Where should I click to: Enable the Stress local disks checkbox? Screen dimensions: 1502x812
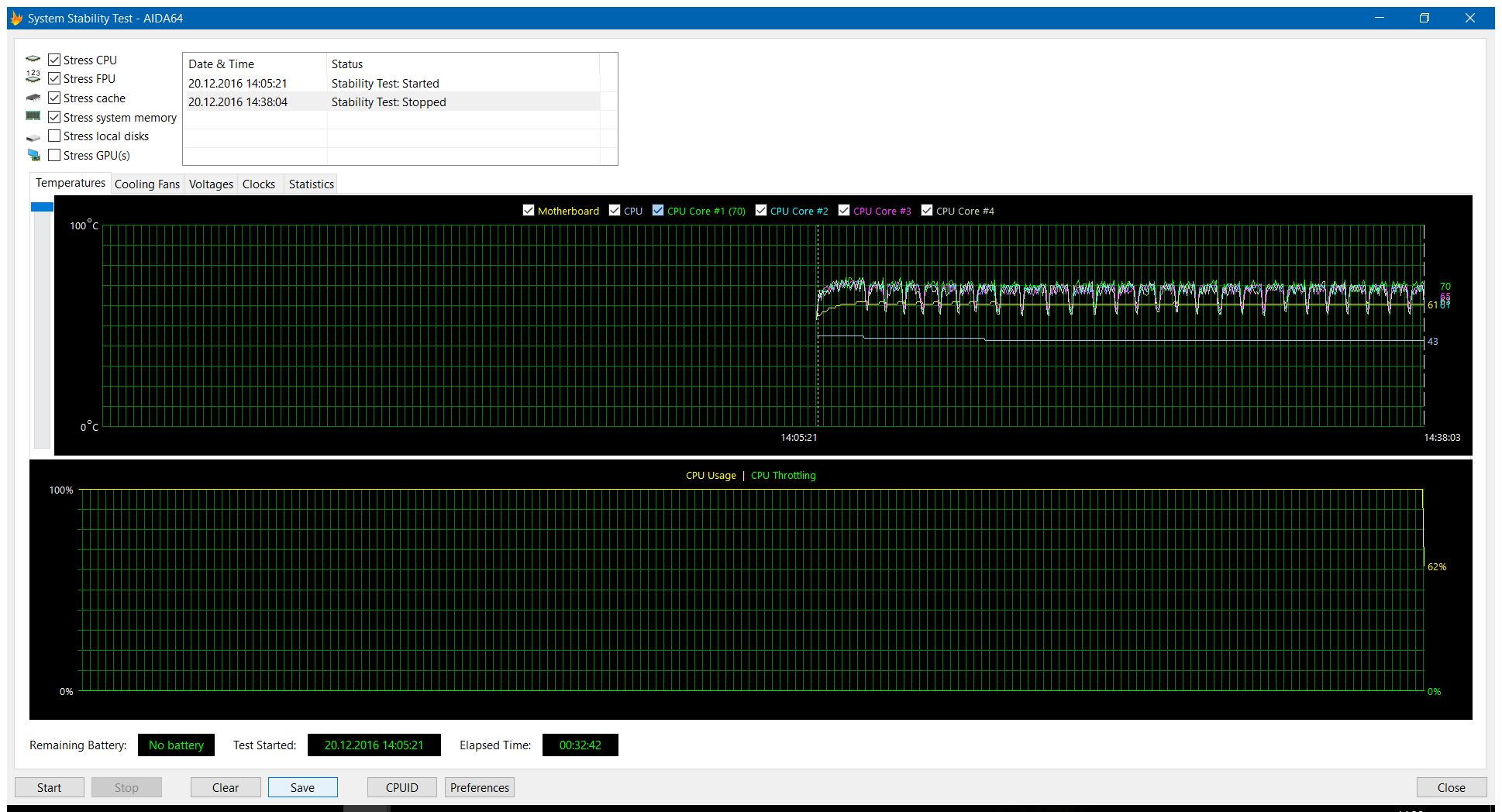pos(54,136)
